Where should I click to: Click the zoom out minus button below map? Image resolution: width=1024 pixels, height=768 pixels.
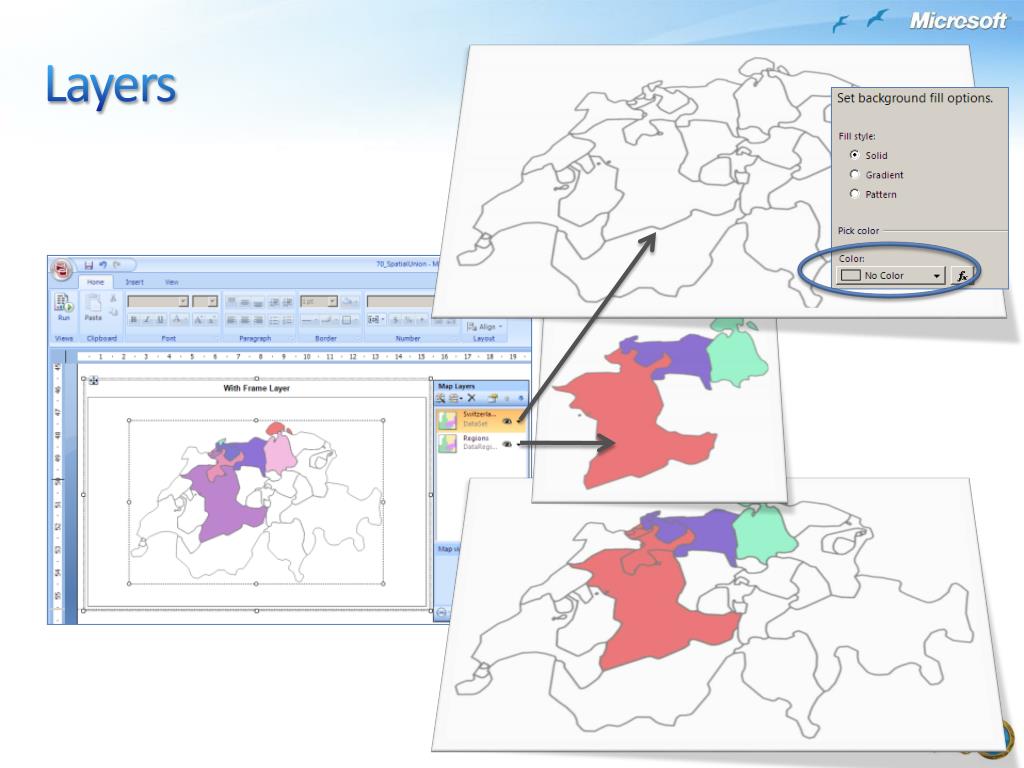[x=442, y=613]
